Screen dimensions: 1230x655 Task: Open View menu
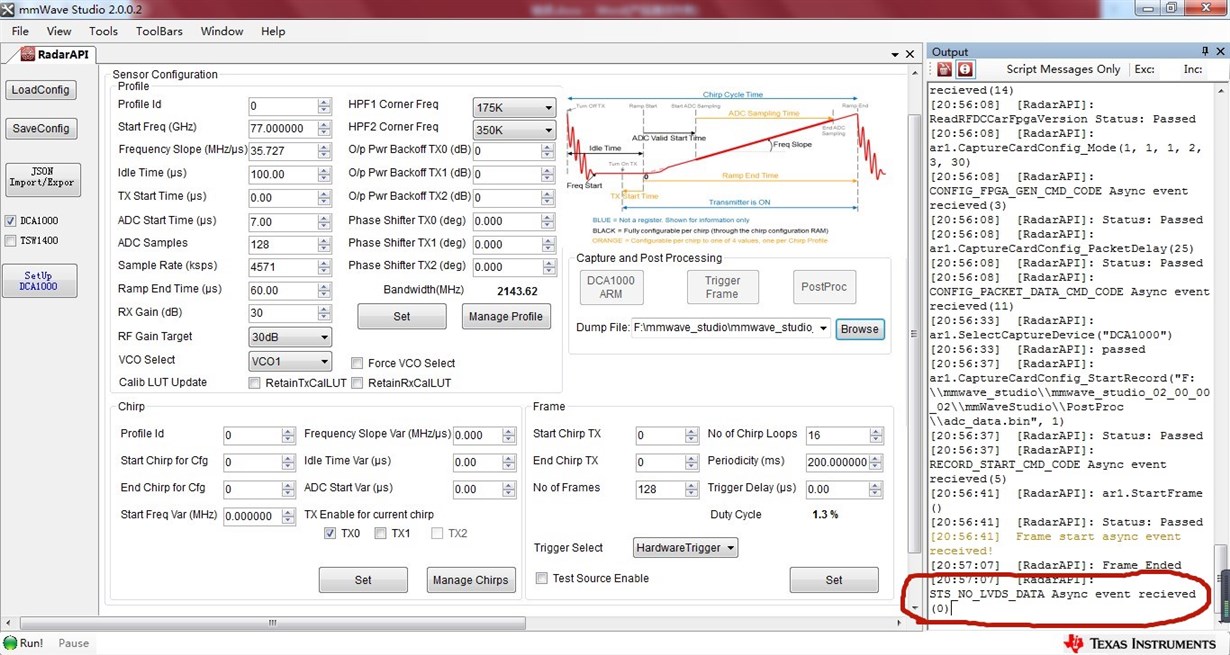click(59, 31)
